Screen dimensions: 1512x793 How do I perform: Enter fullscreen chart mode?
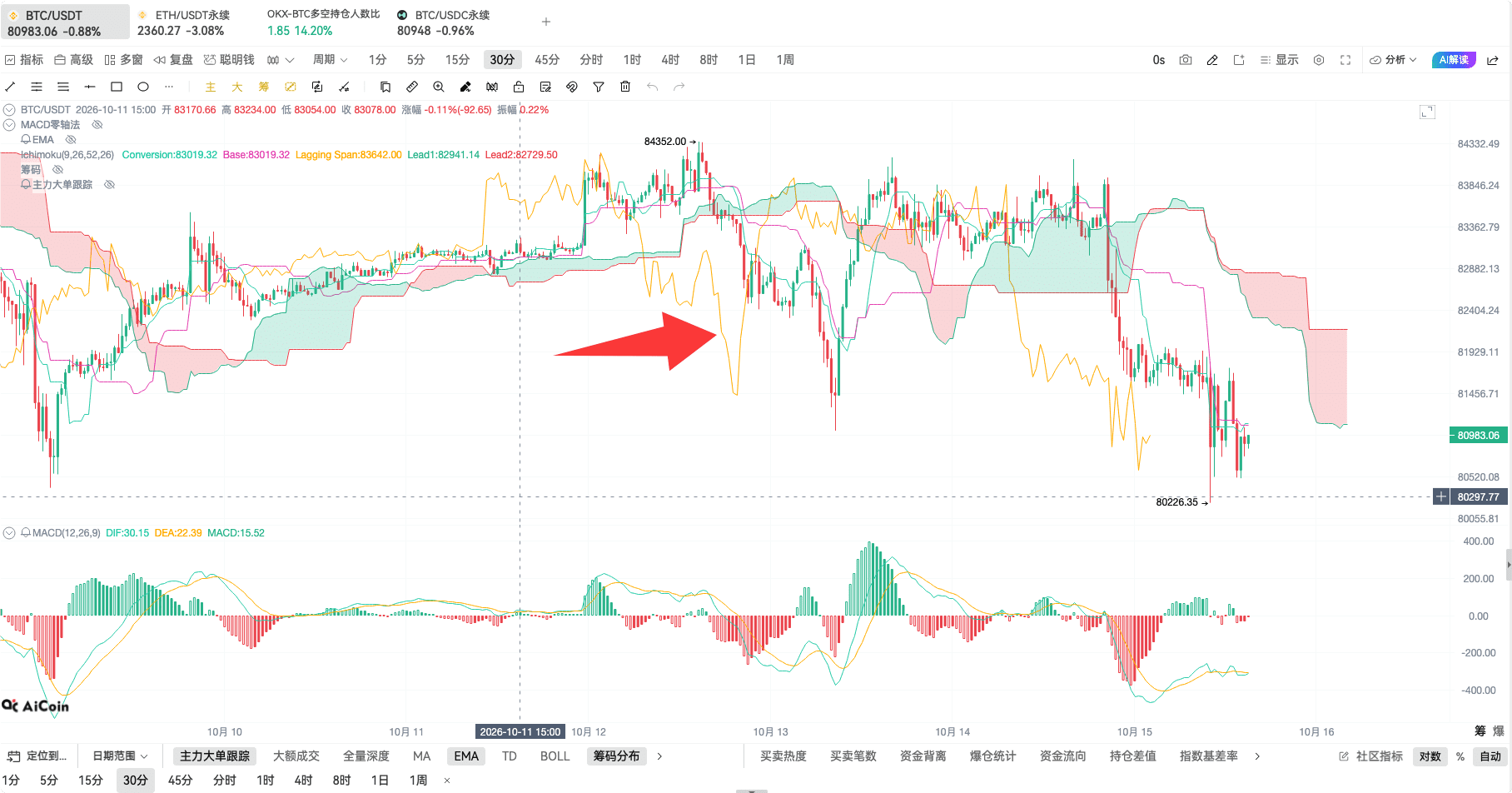[x=1345, y=60]
